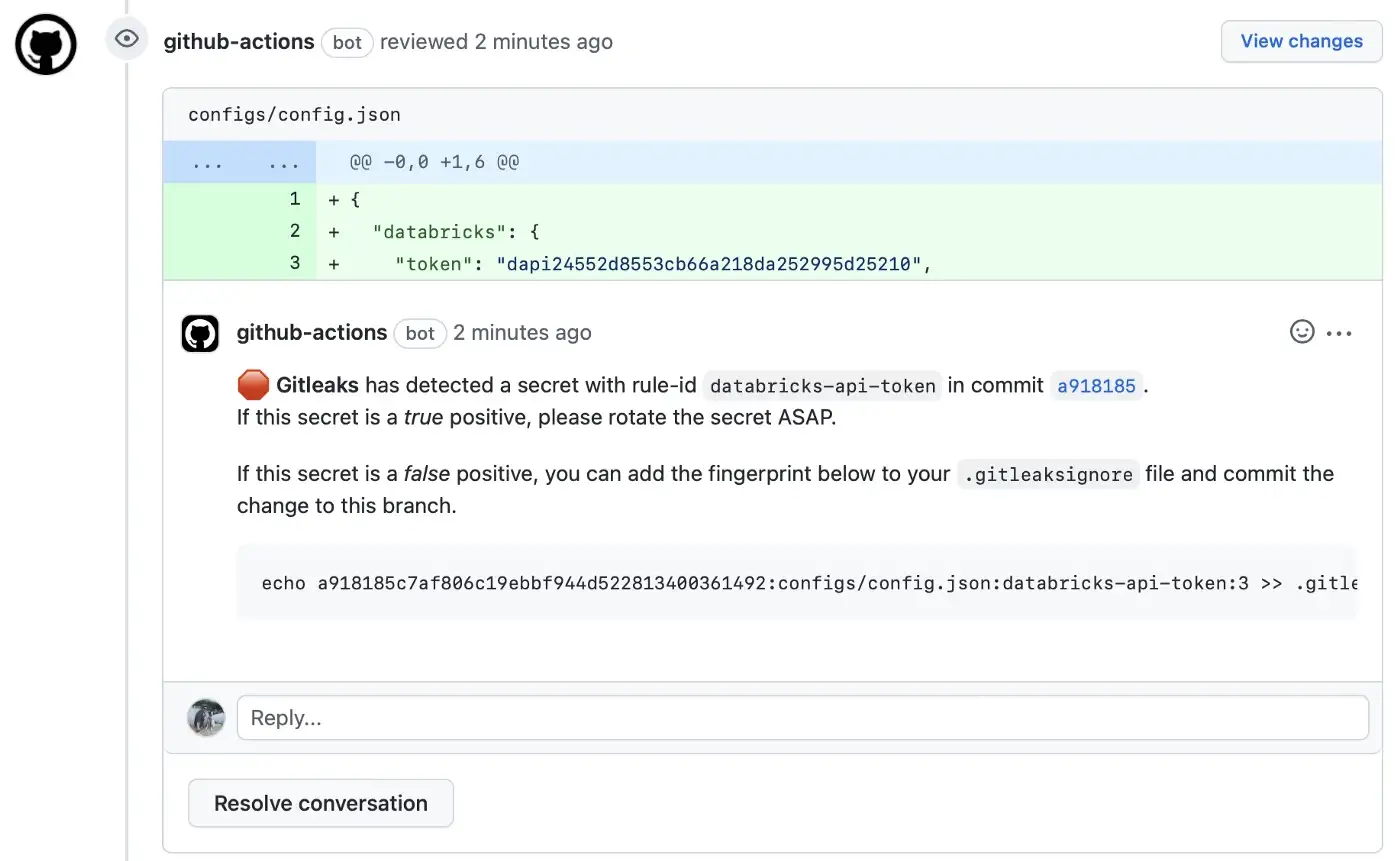Click your profile avatar beside the Reply field
Viewport: 1400px width, 861px height.
tap(206, 717)
